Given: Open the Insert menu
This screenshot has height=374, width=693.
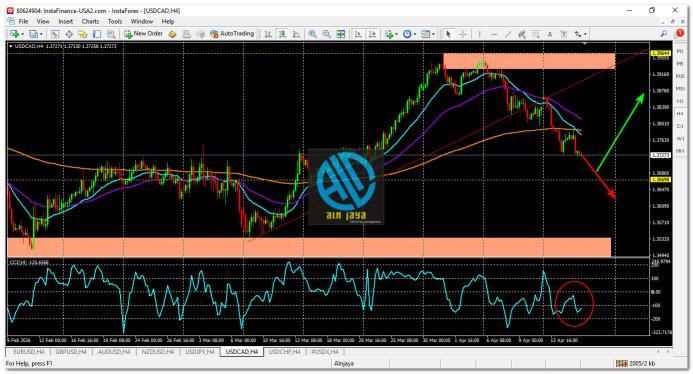Looking at the screenshot, I should (x=65, y=21).
